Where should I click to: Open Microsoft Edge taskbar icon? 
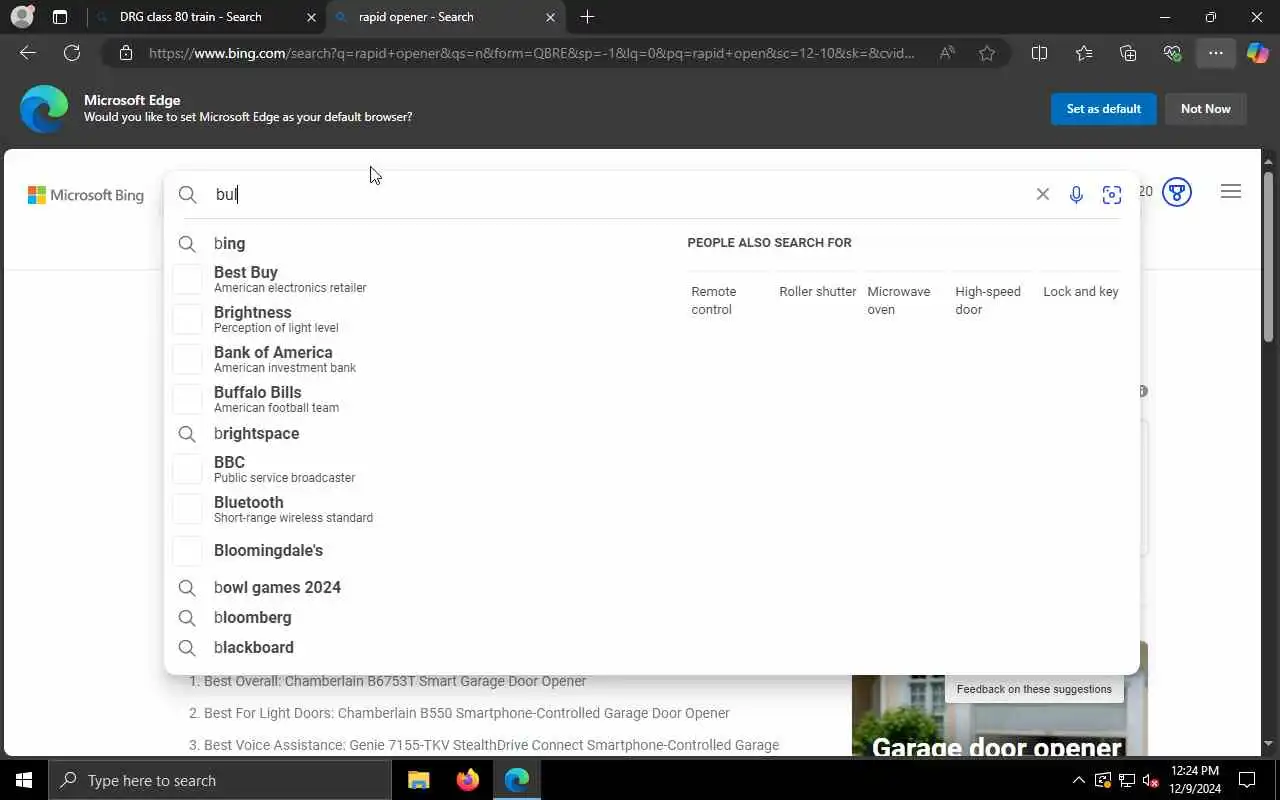(x=516, y=780)
